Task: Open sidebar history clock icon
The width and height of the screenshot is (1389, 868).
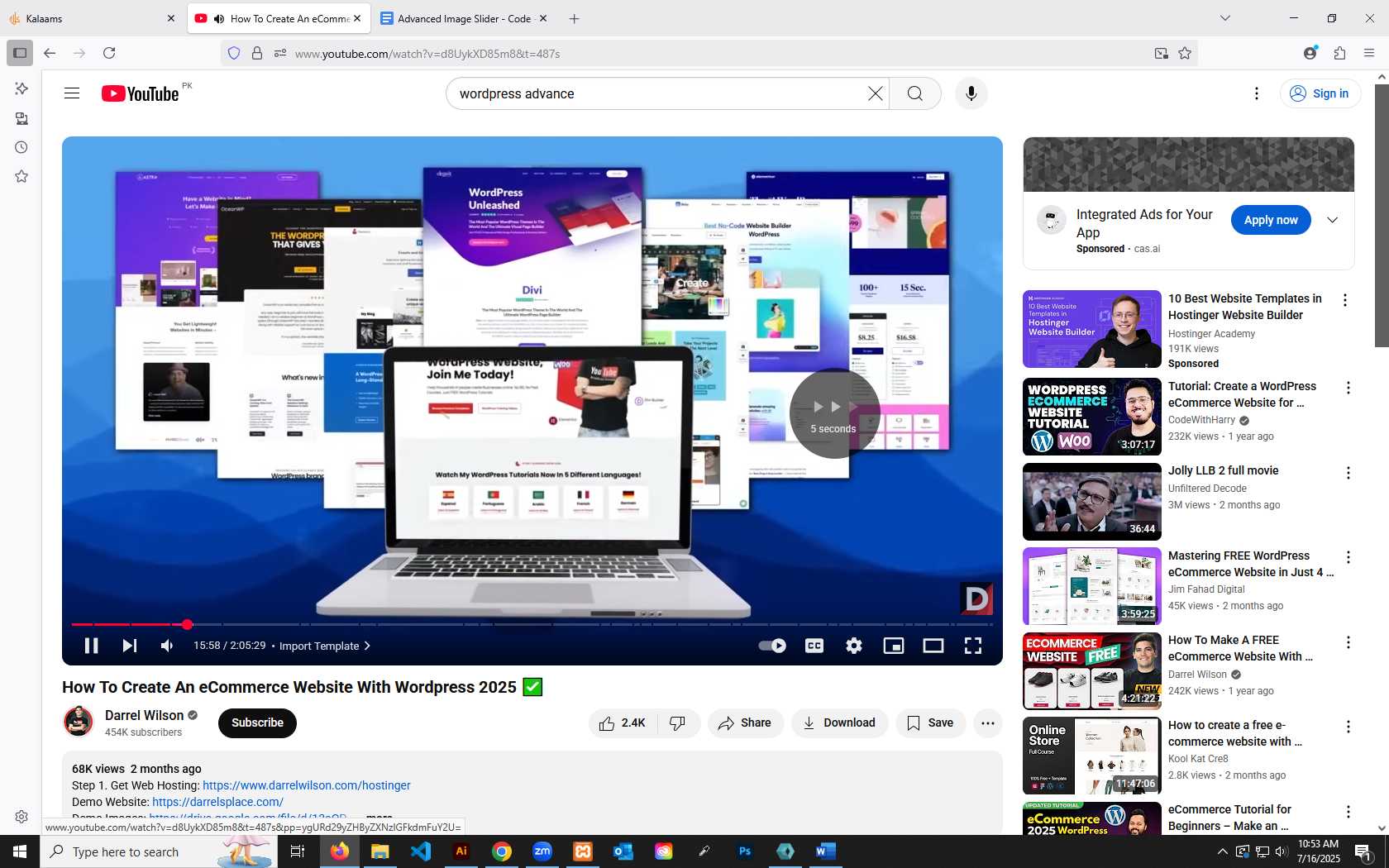Action: coord(21,147)
